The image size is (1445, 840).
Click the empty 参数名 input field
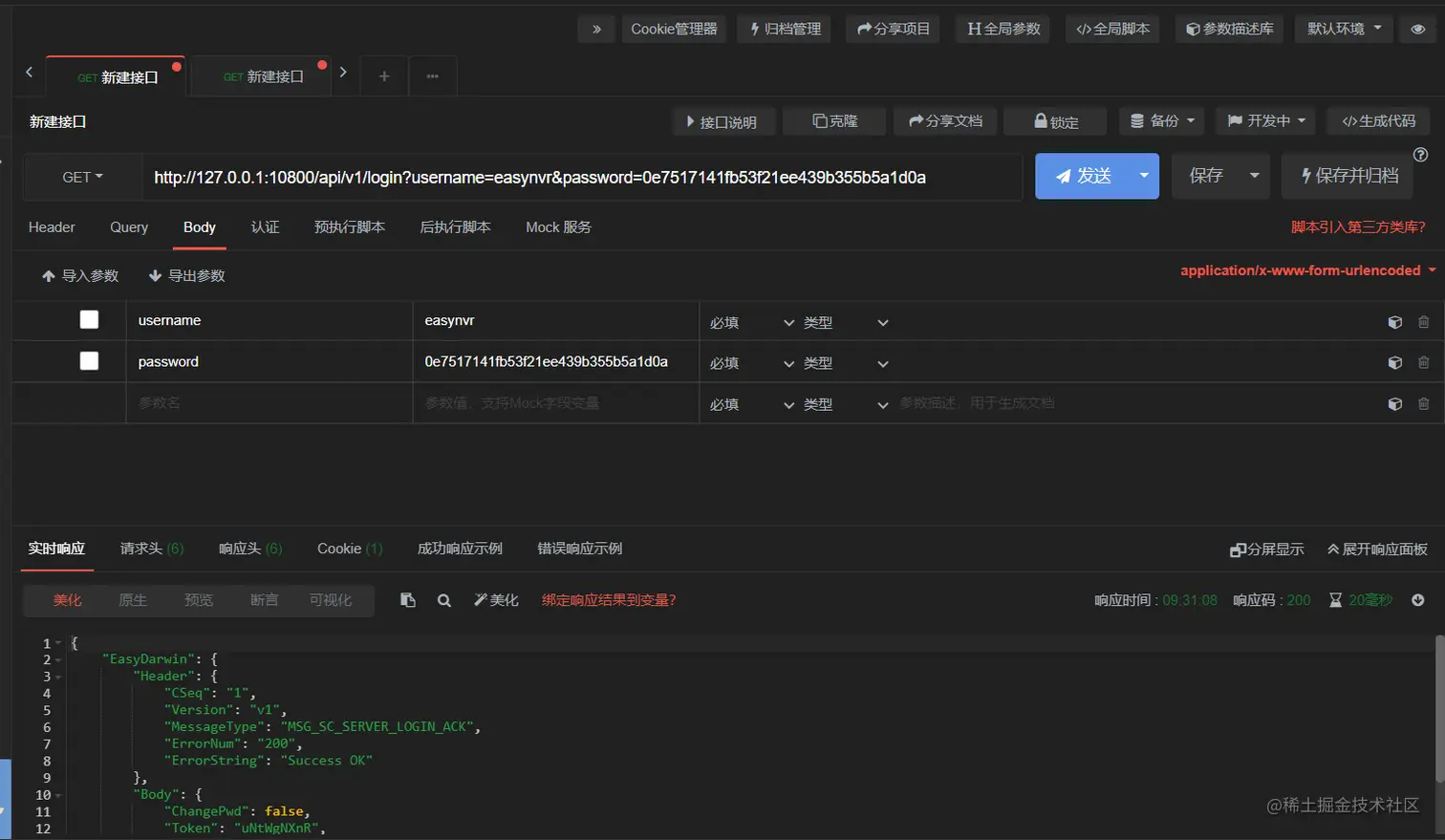(270, 403)
